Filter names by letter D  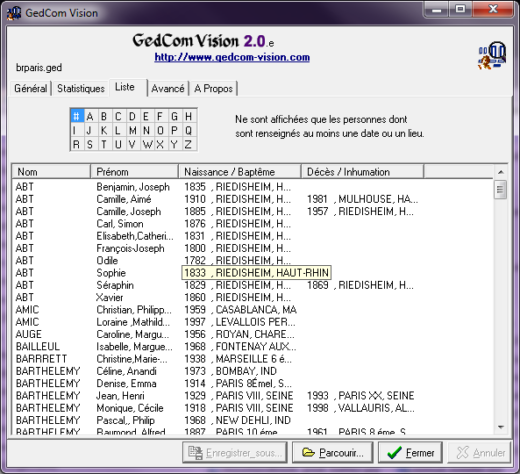[132, 116]
